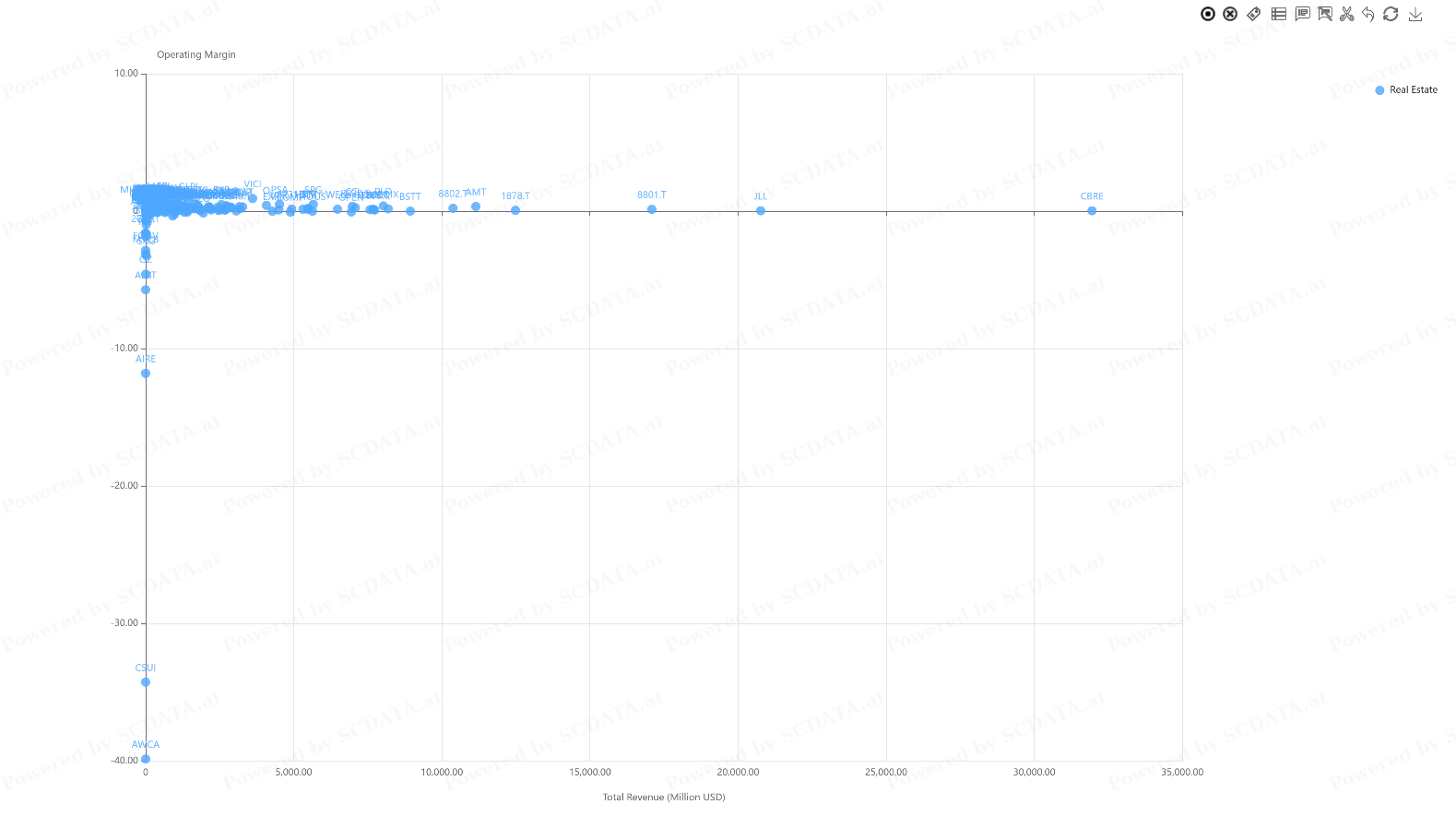
Task: Refresh the chart with the circular arrows icon
Action: [x=1391, y=14]
